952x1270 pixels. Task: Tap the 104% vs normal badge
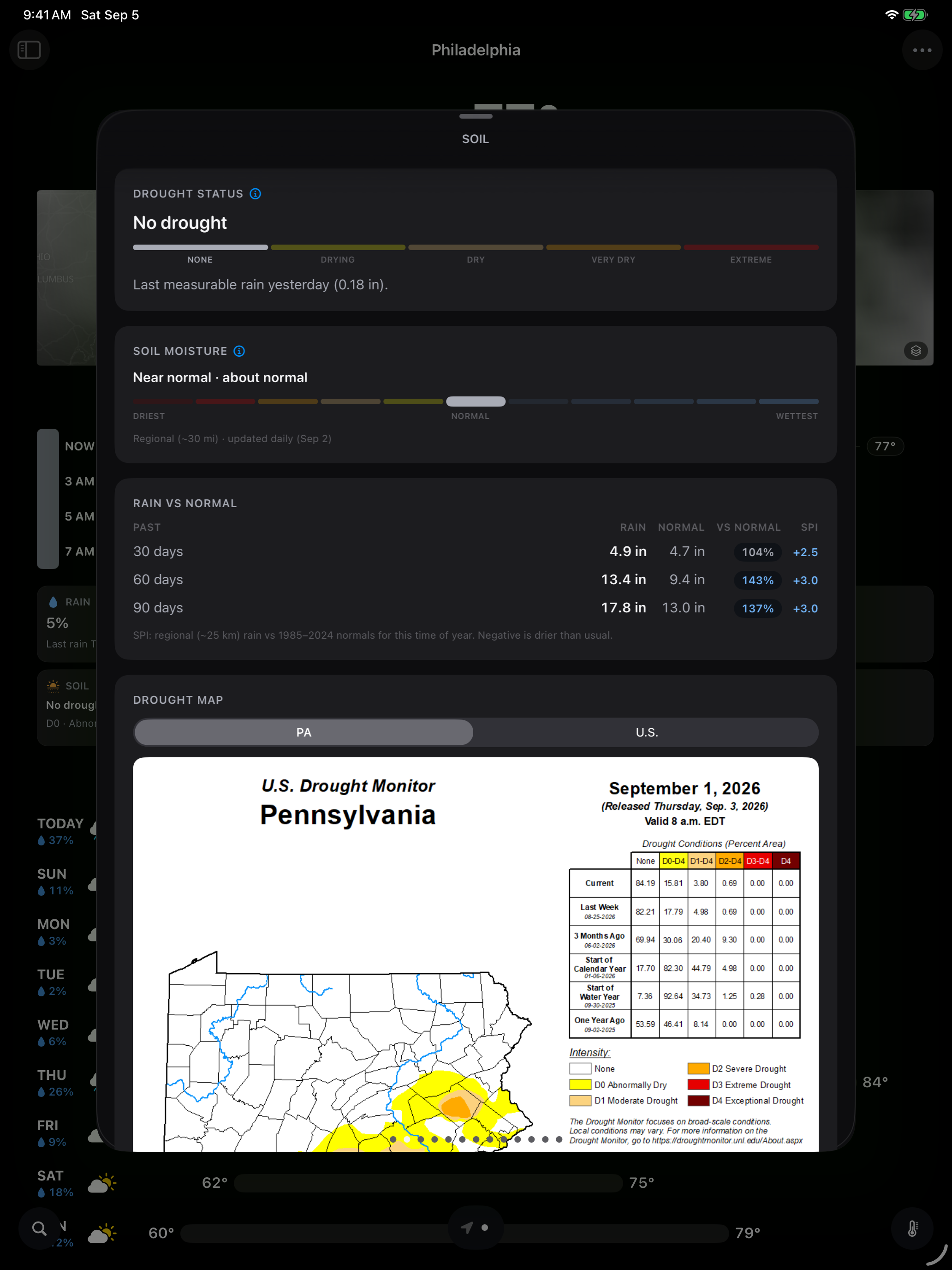(x=757, y=552)
